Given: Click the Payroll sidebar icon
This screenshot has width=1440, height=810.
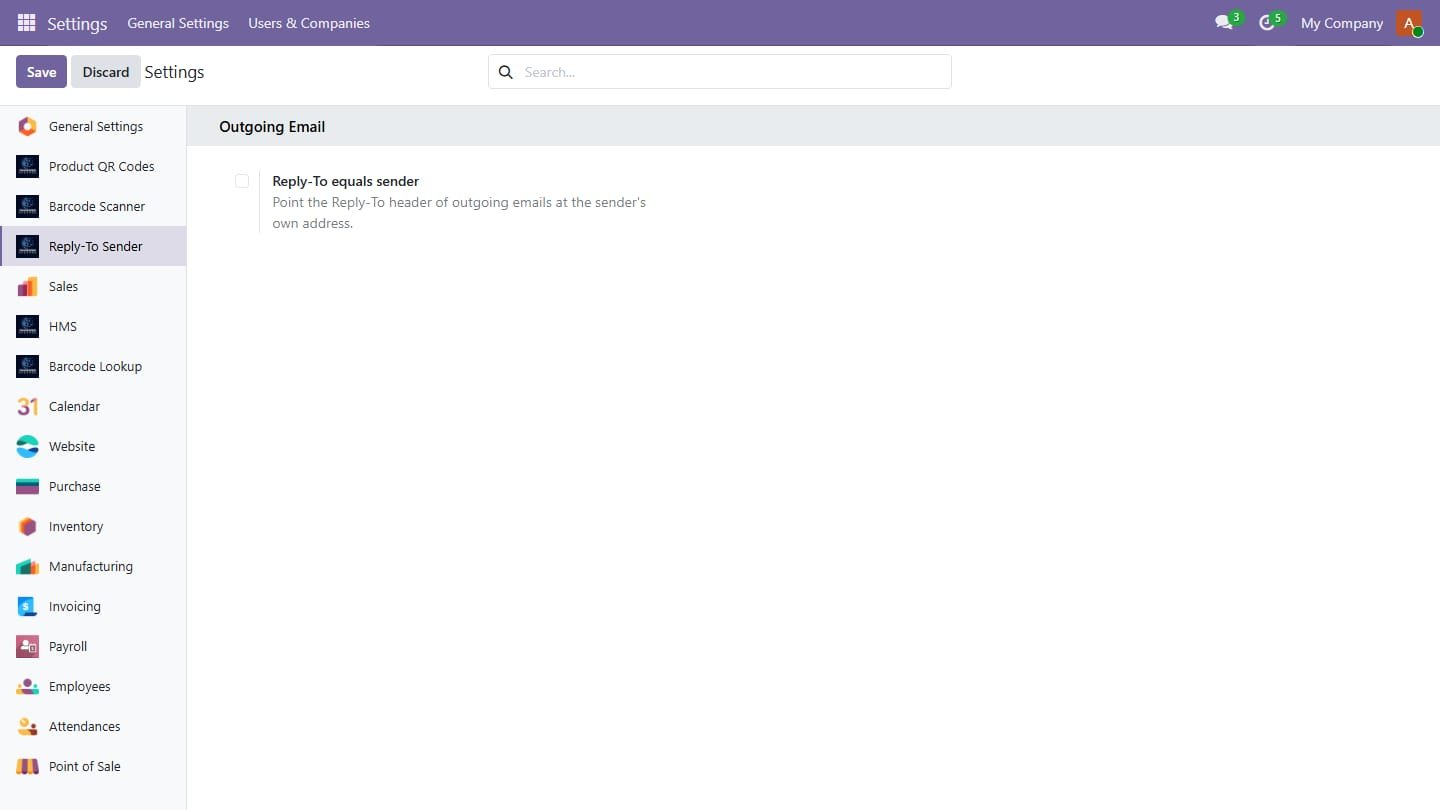Looking at the screenshot, I should click(28, 647).
